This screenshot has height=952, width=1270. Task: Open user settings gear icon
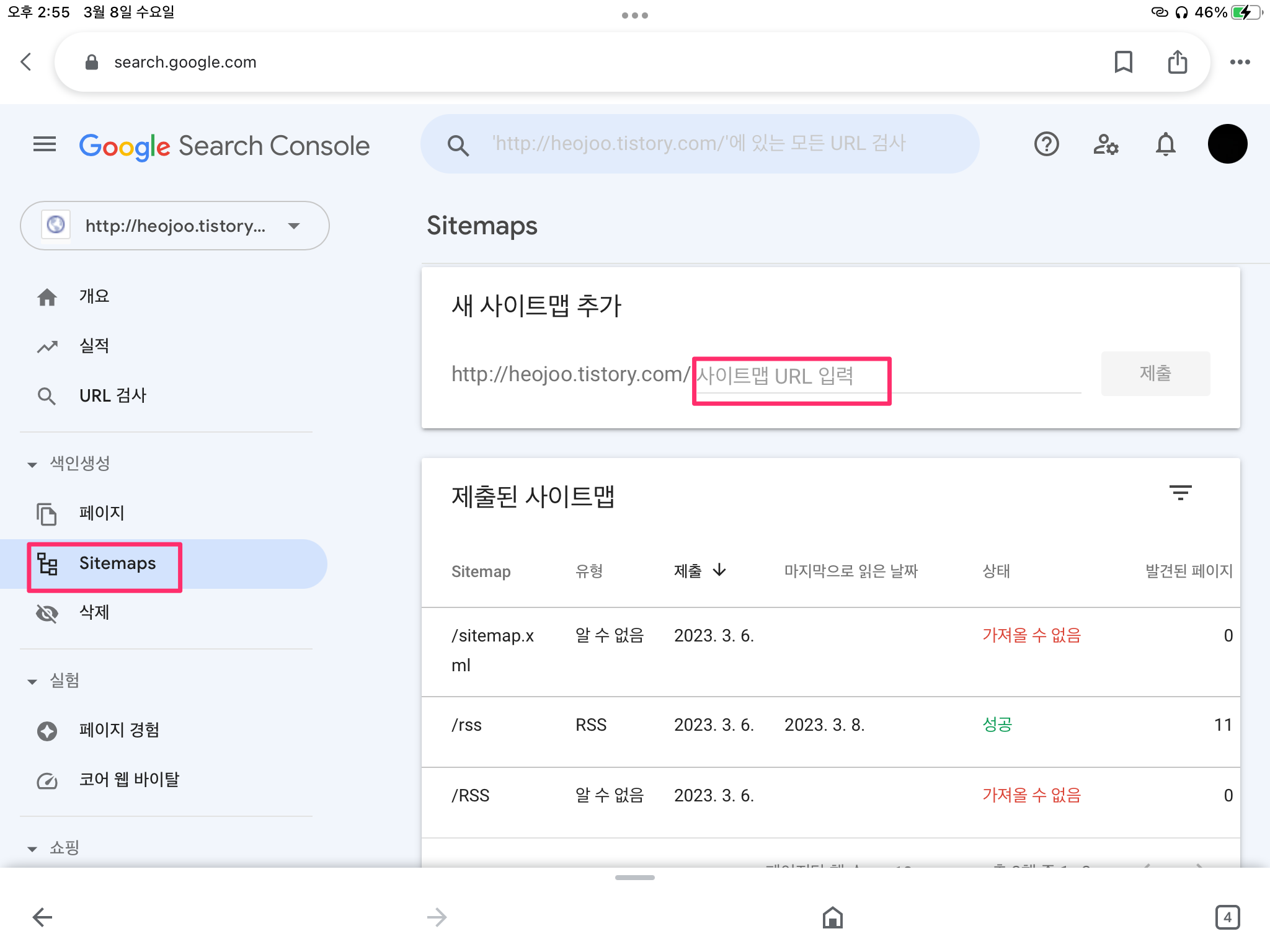tap(1105, 144)
